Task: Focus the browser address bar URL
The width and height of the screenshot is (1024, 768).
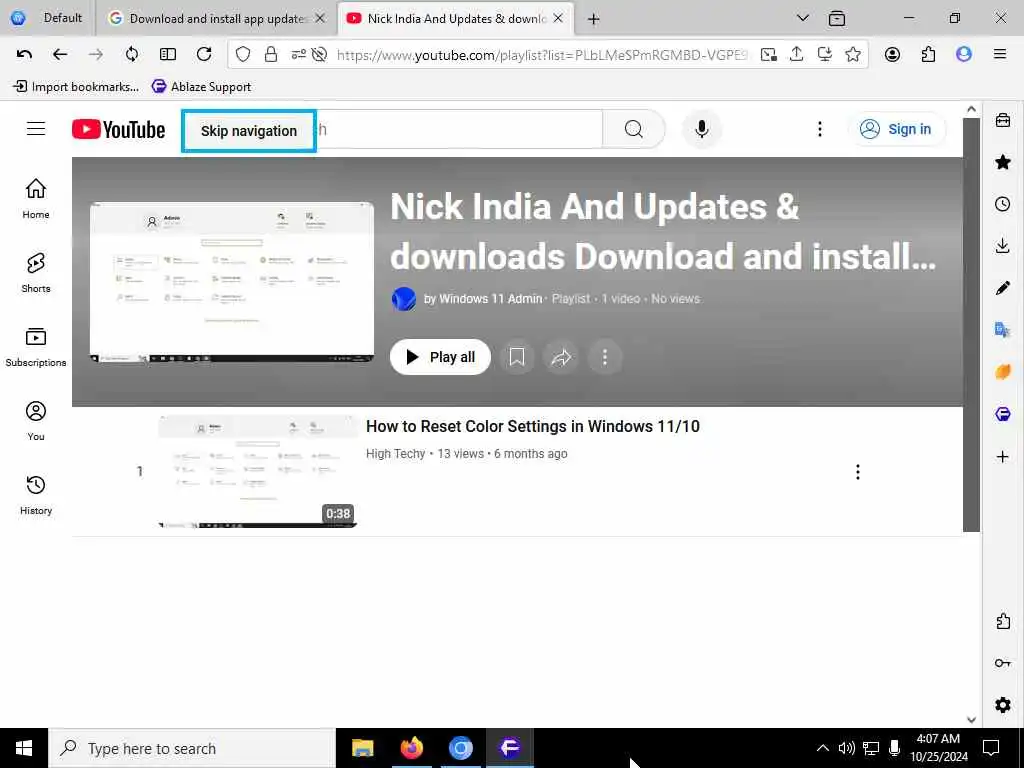Action: point(542,55)
